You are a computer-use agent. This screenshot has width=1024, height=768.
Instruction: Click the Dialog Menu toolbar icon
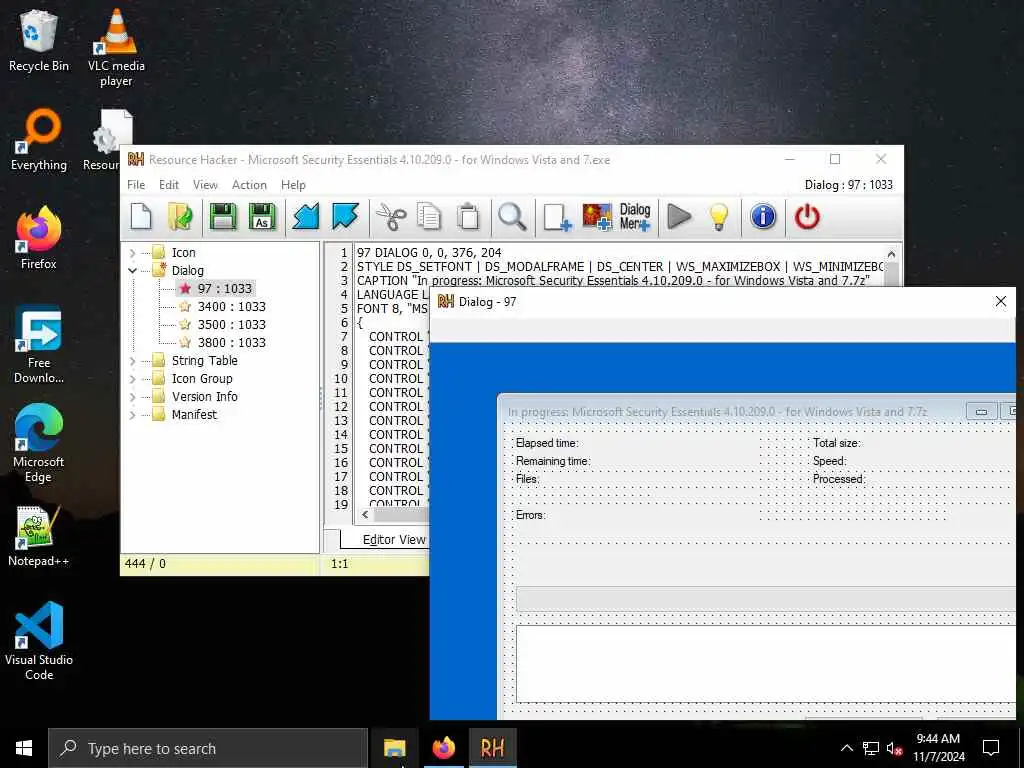635,217
